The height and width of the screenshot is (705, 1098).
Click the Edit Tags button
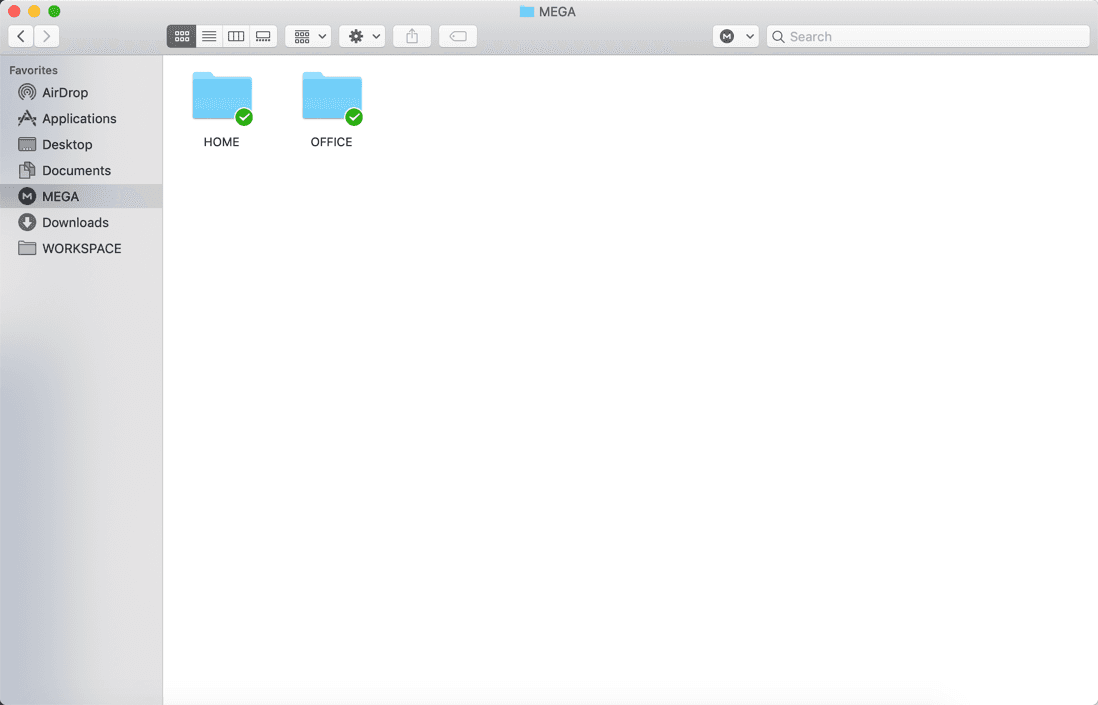pyautogui.click(x=458, y=36)
